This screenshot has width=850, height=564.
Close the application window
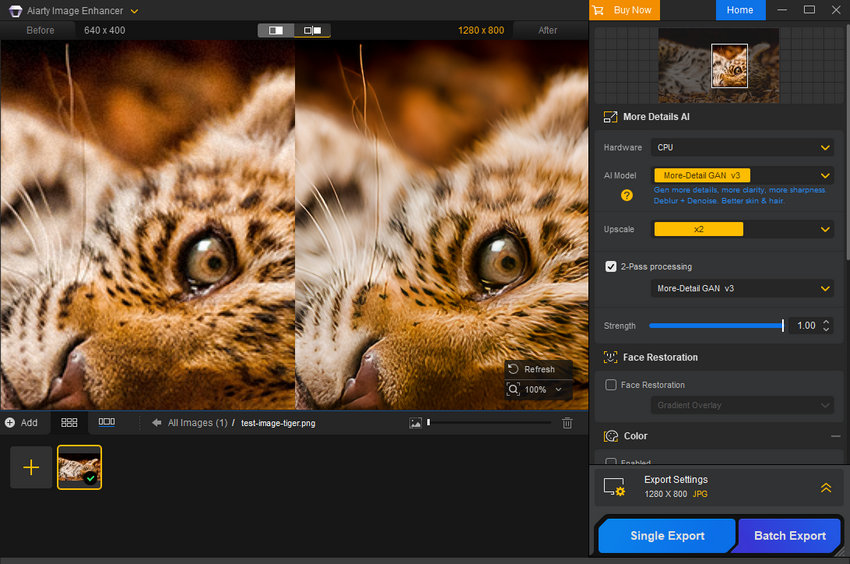click(x=836, y=10)
